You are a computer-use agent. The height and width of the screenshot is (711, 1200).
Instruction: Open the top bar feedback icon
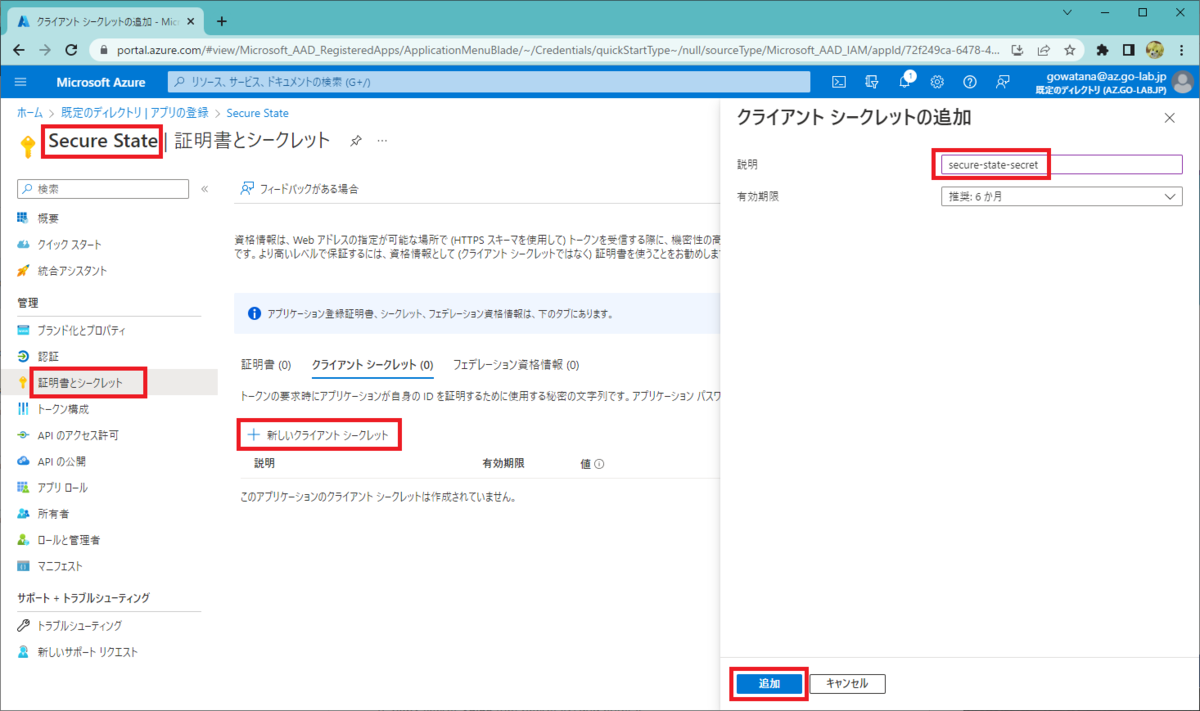pyautogui.click(x=1002, y=82)
